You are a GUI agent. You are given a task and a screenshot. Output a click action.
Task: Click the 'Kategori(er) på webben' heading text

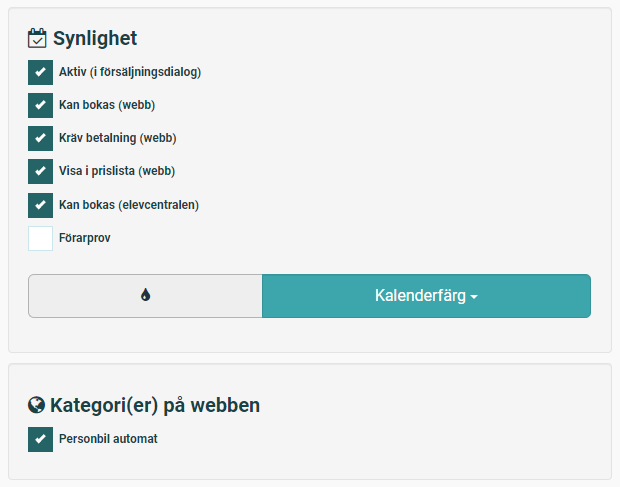155,405
